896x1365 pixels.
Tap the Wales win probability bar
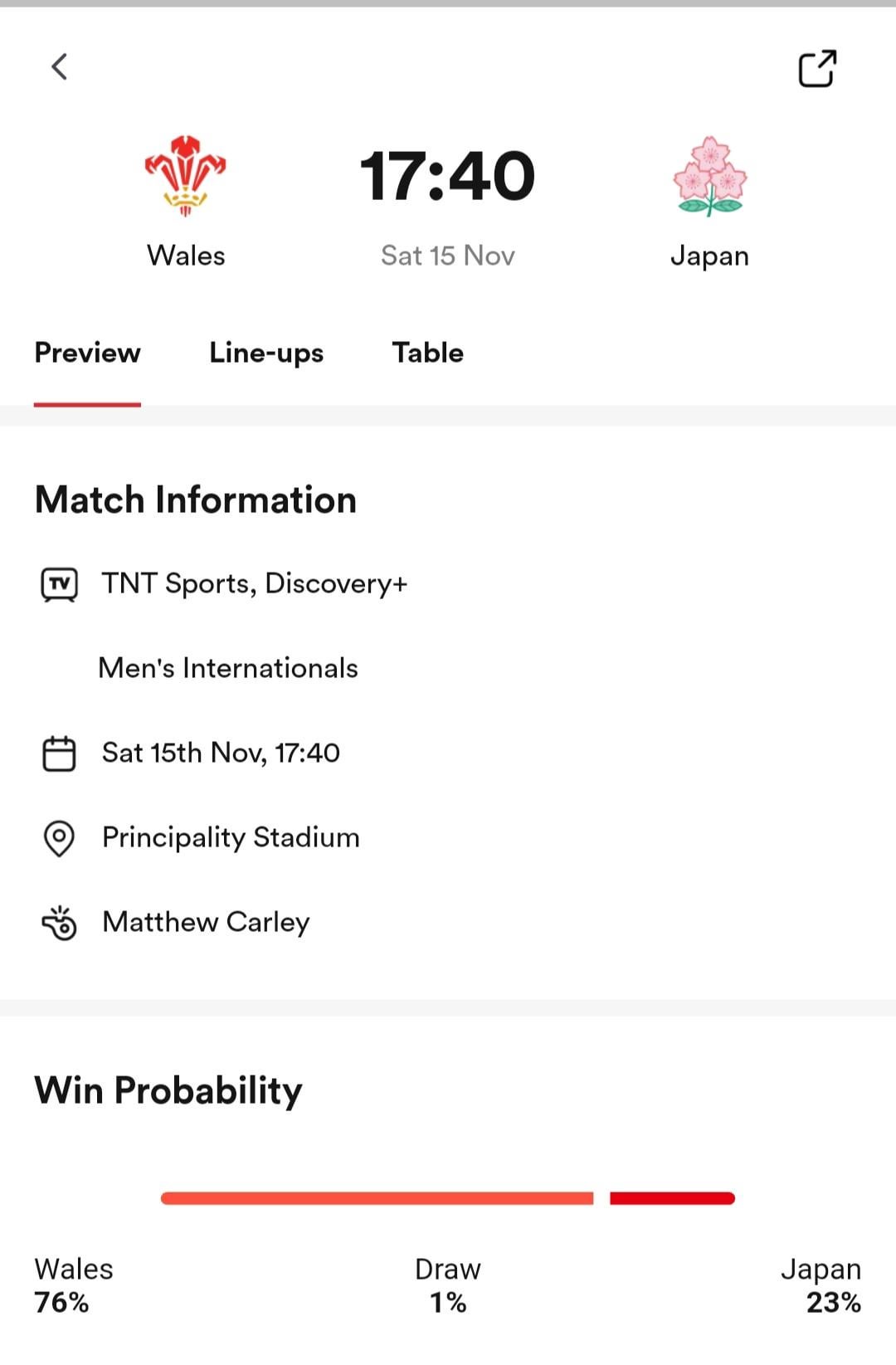pyautogui.click(x=377, y=1198)
